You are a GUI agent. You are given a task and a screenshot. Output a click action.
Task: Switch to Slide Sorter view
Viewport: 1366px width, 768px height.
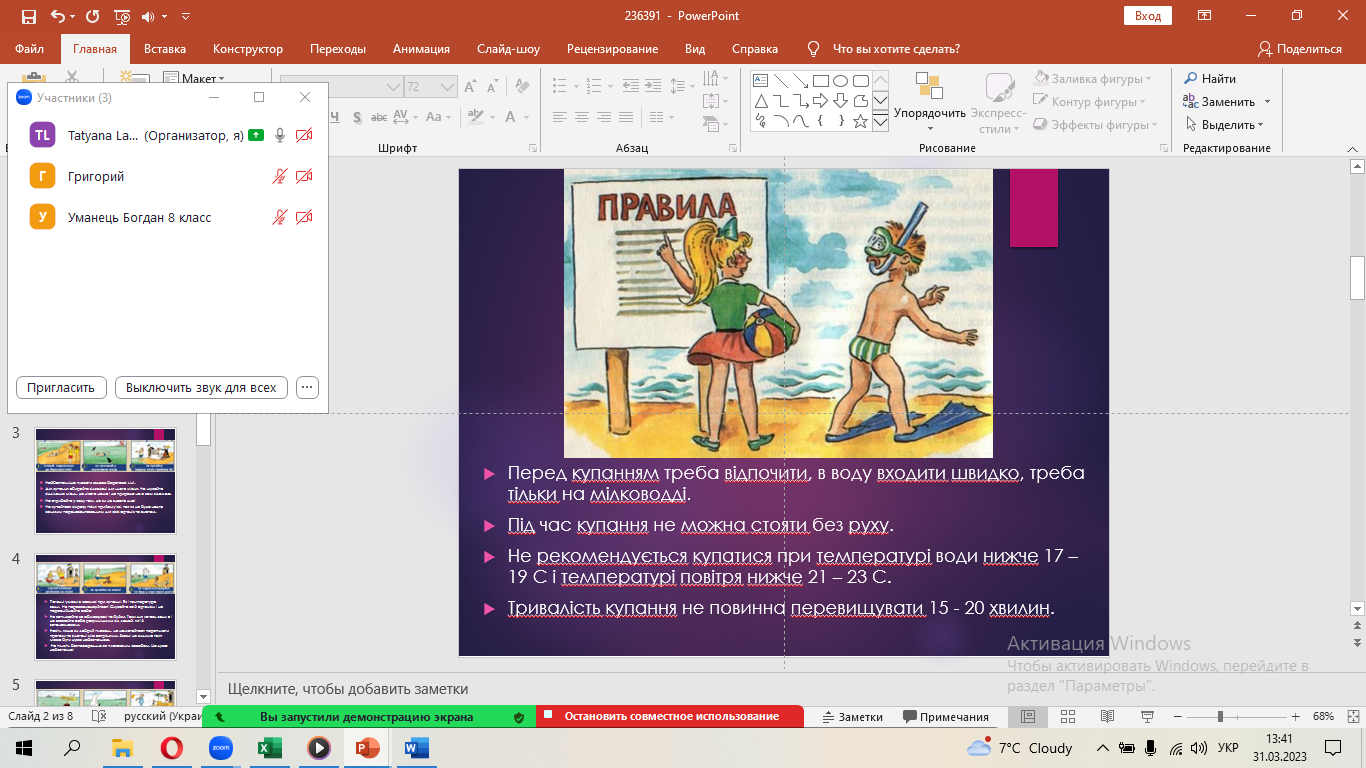point(1068,717)
